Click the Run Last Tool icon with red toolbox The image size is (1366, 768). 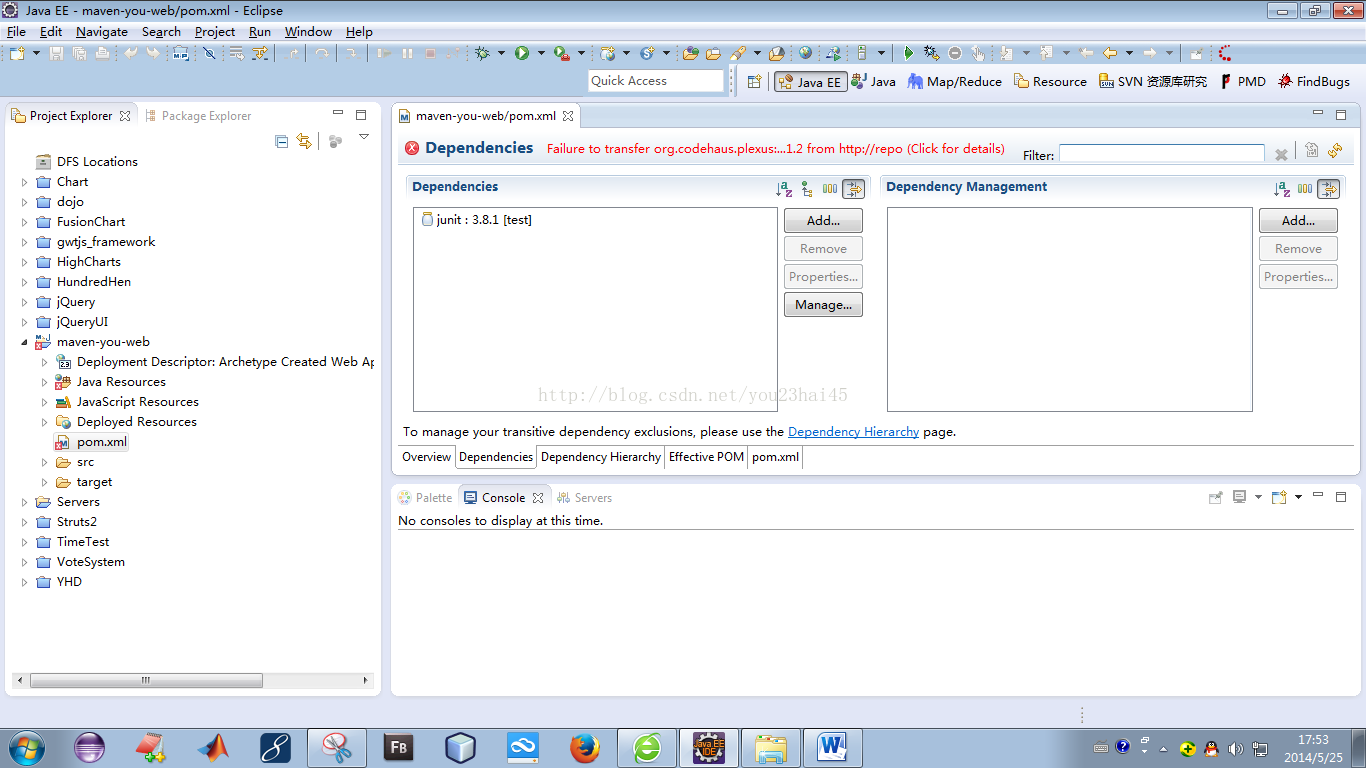point(562,53)
